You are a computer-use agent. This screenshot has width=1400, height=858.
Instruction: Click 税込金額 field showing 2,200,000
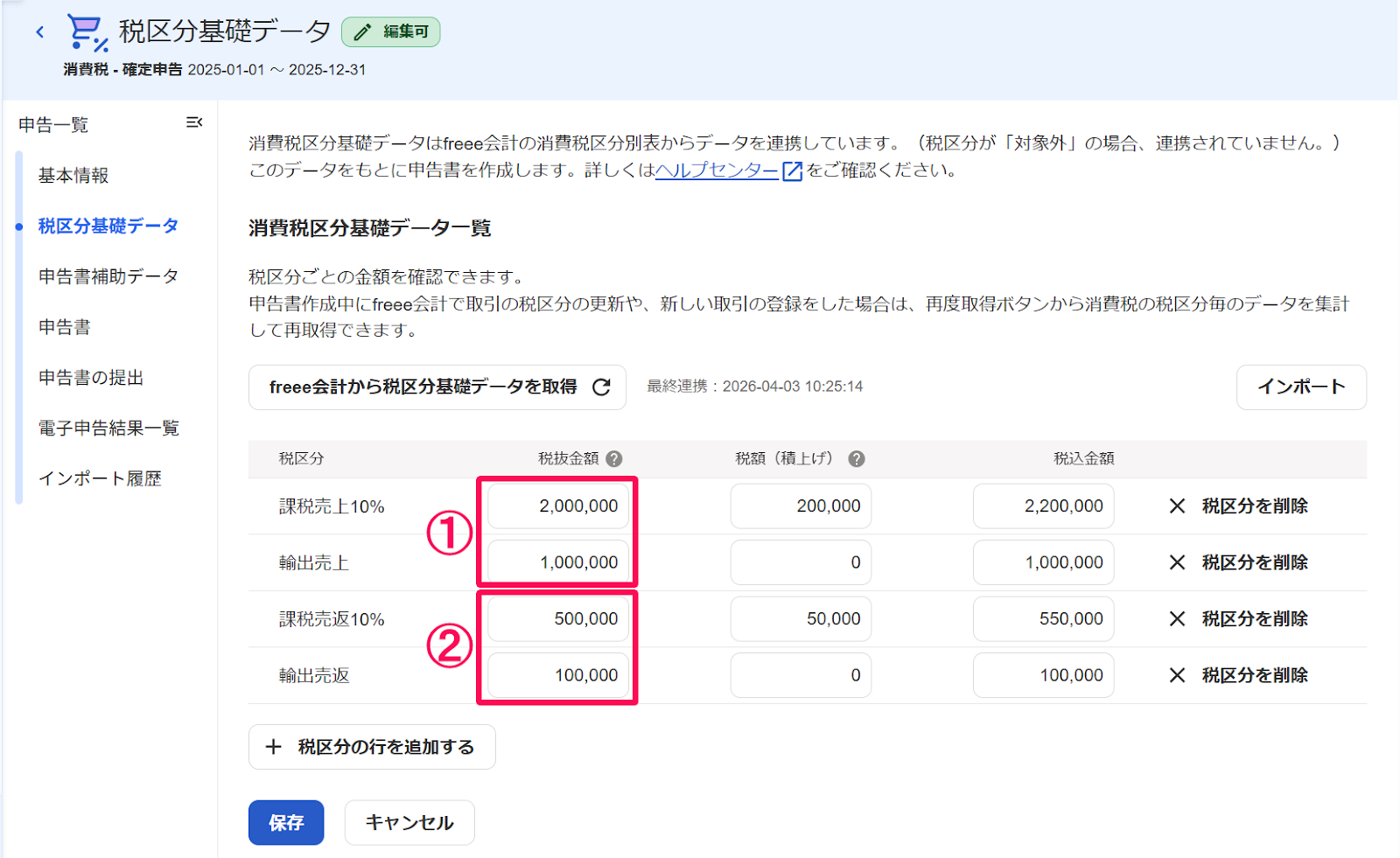pos(1043,506)
